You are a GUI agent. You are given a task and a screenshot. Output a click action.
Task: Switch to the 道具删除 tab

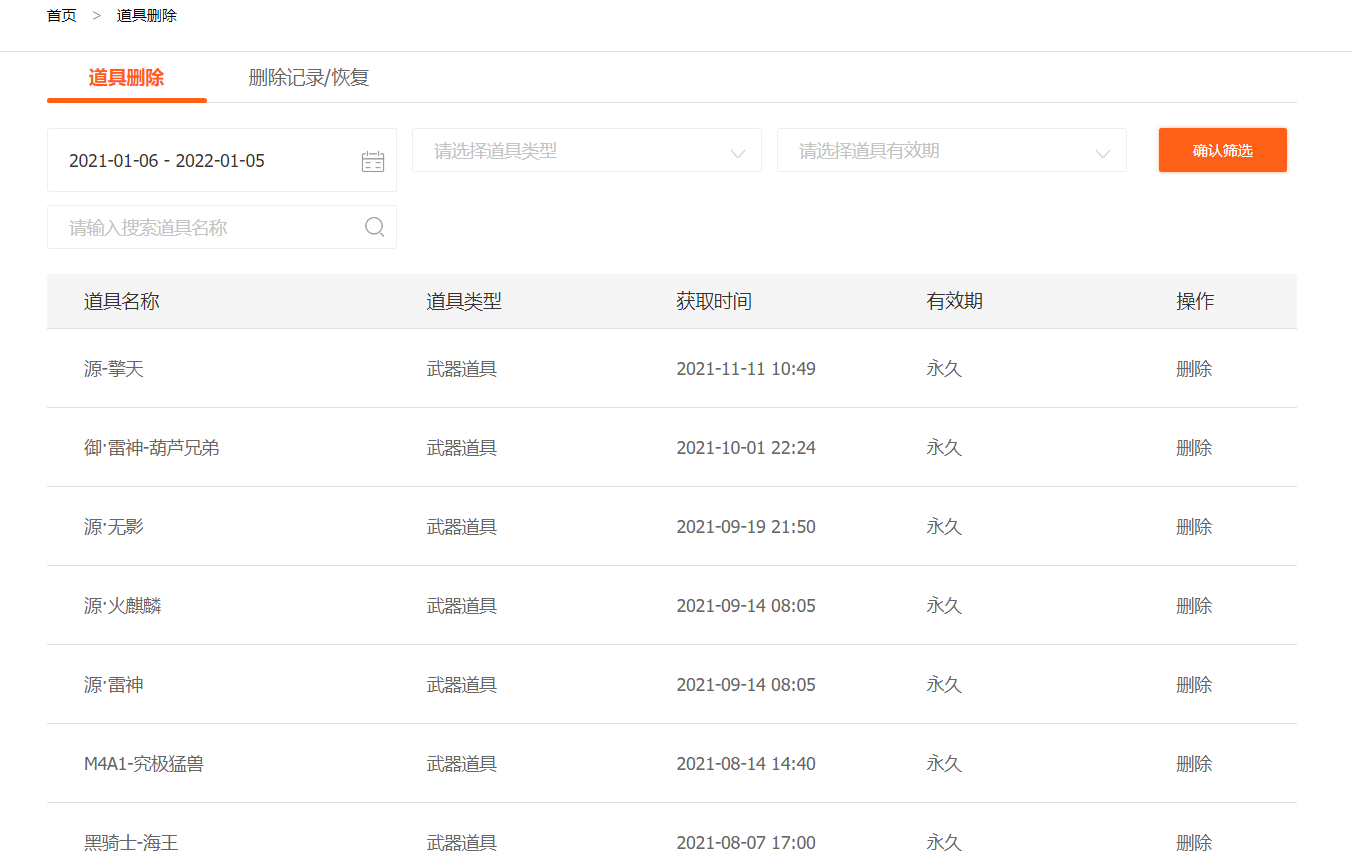(x=127, y=78)
